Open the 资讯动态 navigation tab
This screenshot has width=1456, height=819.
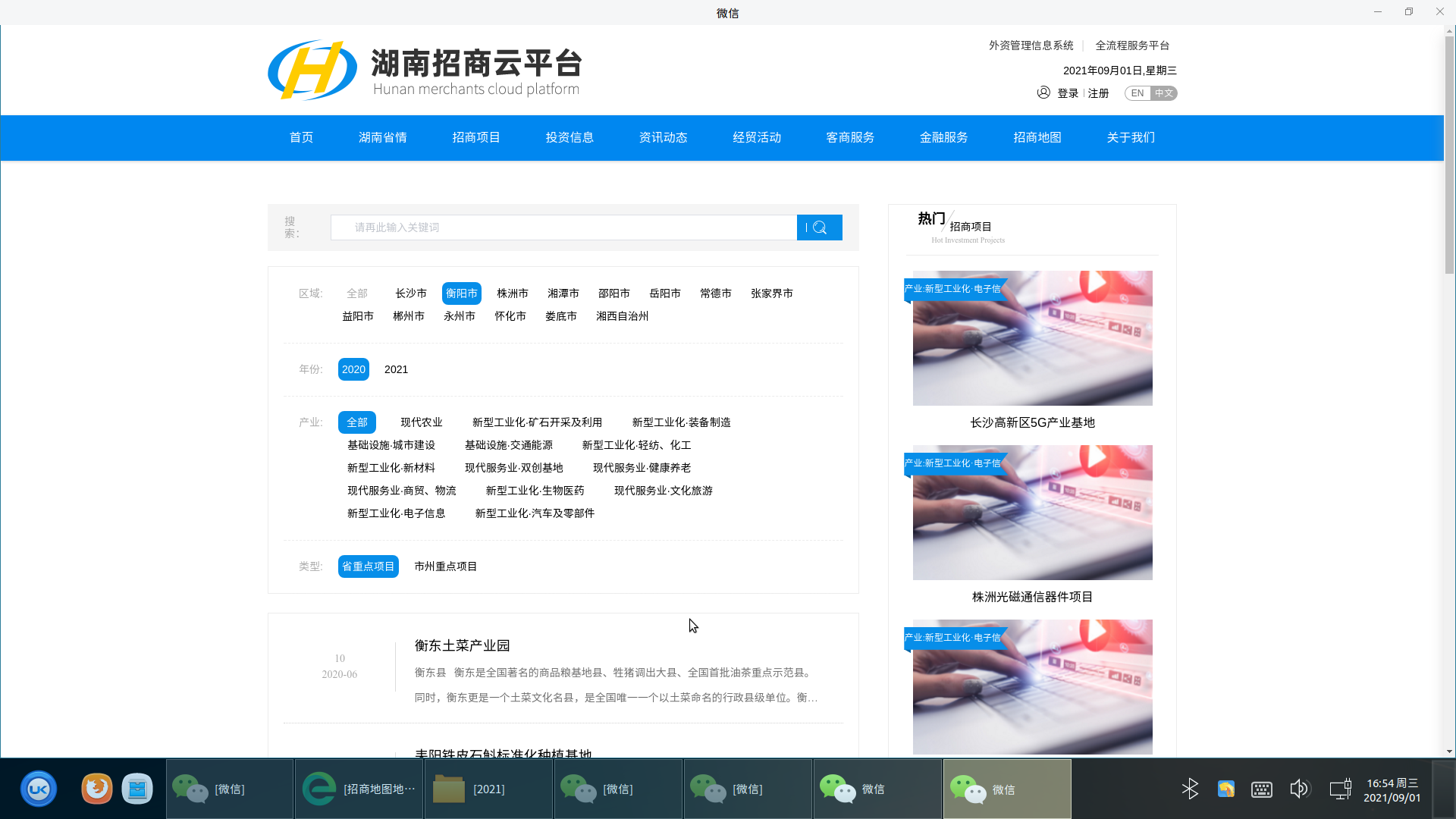tap(664, 137)
